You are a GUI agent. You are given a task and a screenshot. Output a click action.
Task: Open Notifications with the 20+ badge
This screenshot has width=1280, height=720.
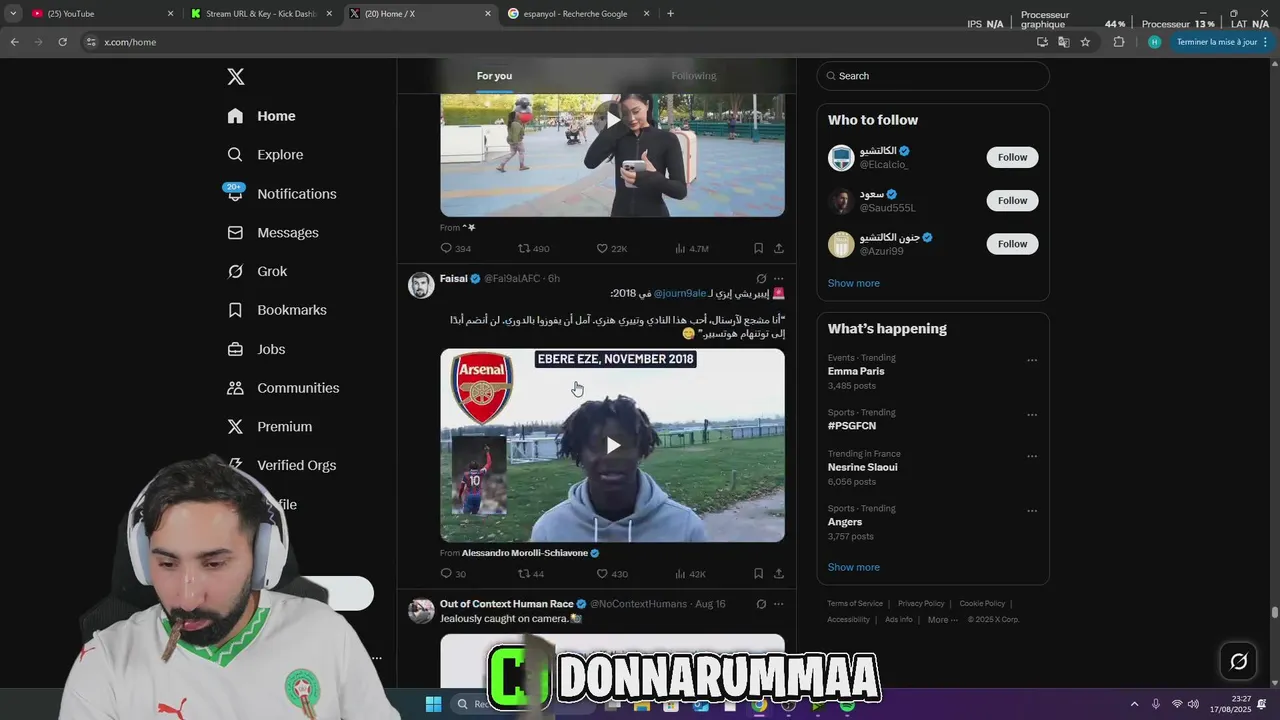pos(281,194)
